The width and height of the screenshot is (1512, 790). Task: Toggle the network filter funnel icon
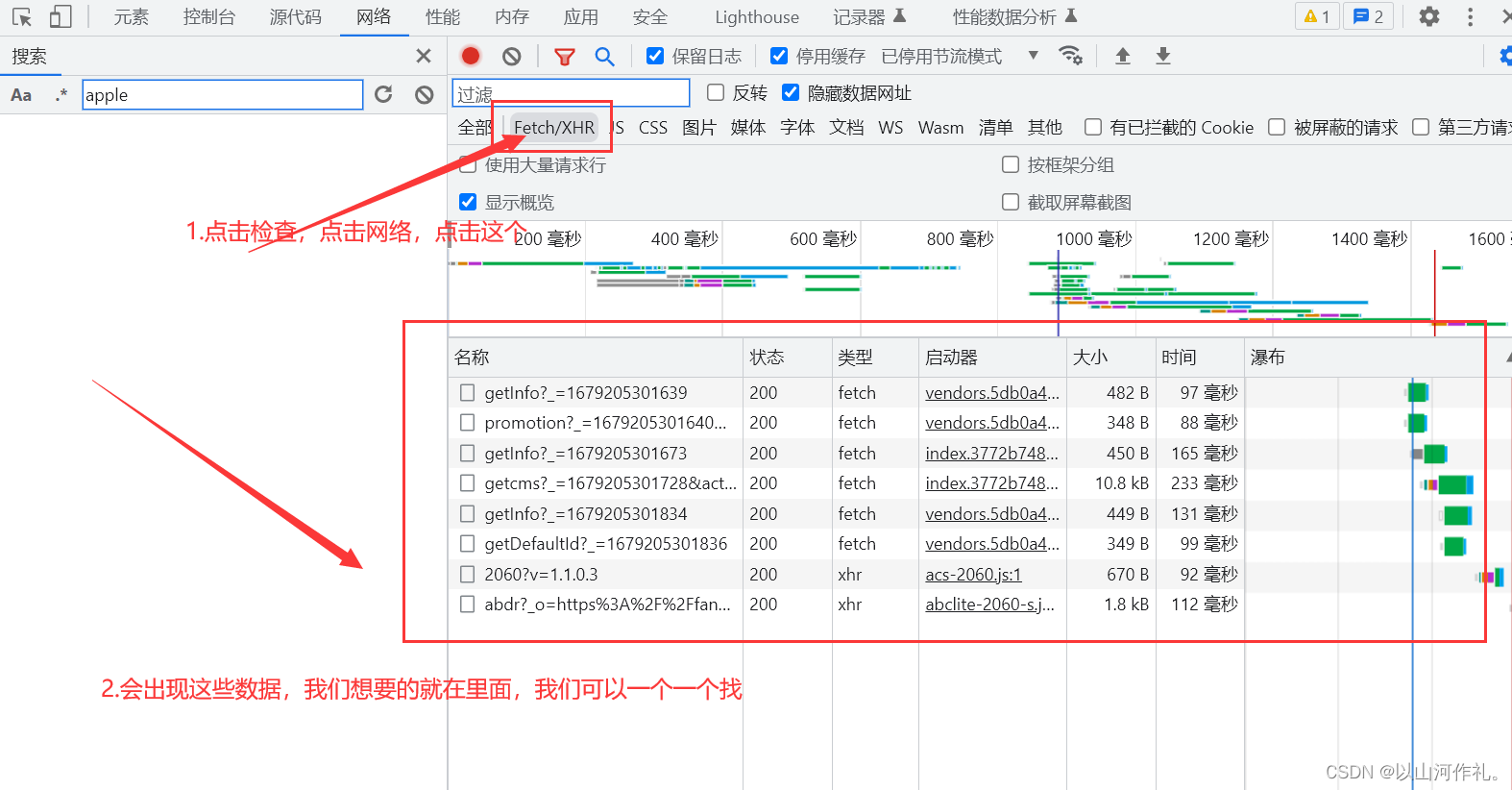pos(565,57)
